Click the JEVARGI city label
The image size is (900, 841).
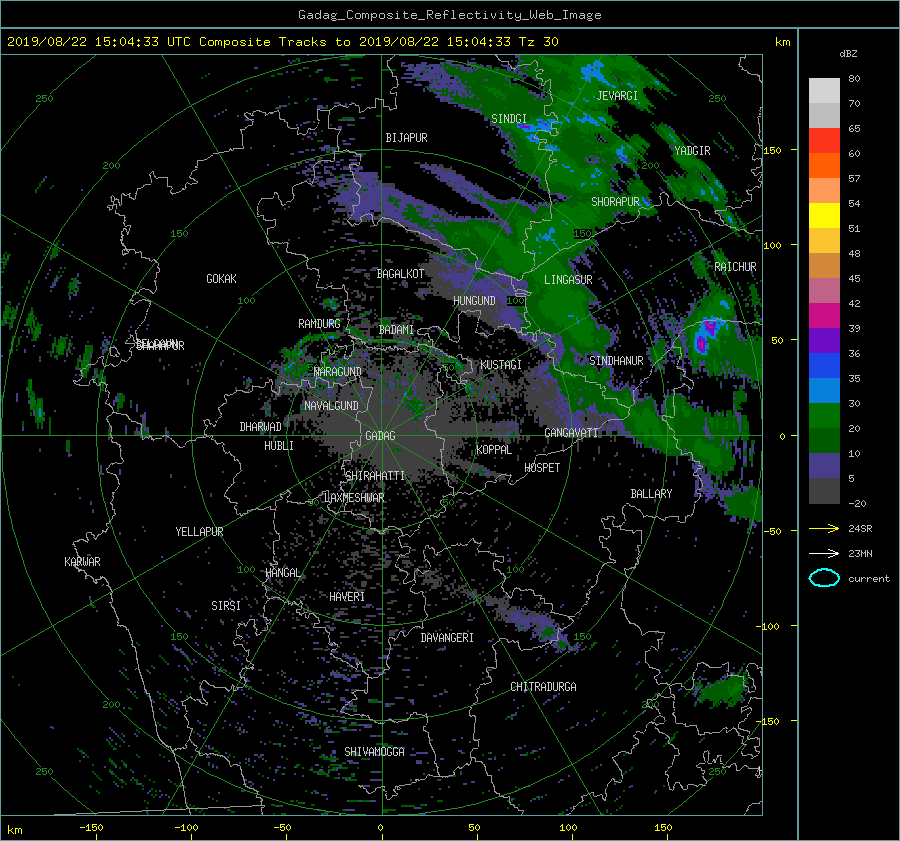[617, 96]
